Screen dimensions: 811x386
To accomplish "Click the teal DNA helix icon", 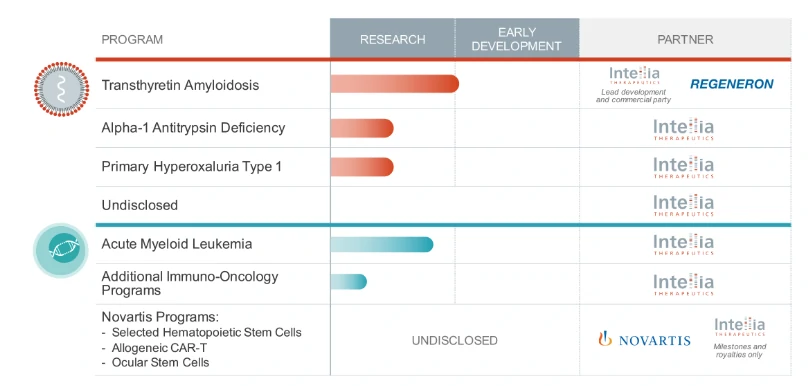I will (61, 251).
